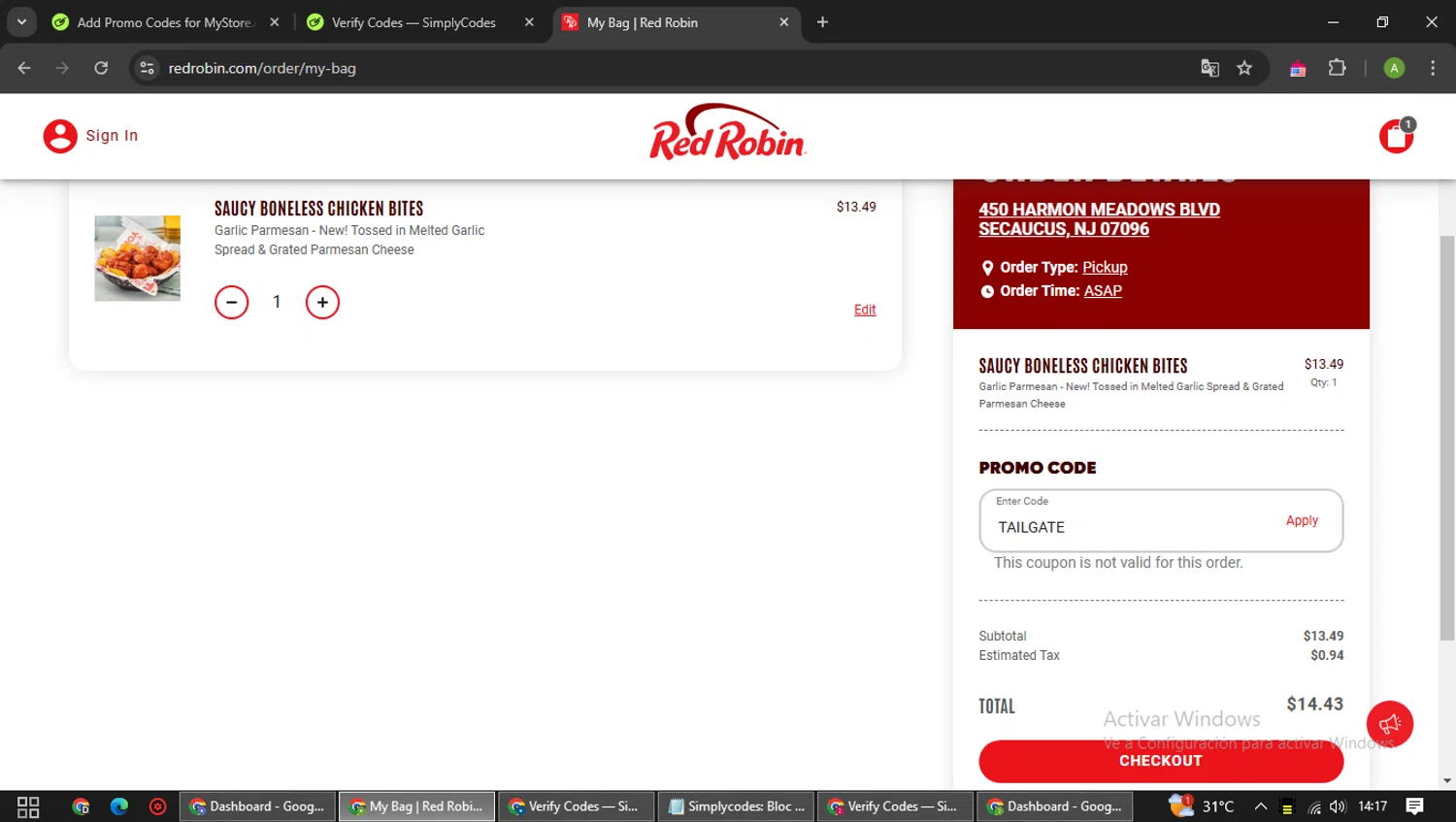Open the Chrome profile avatar

(x=1394, y=68)
